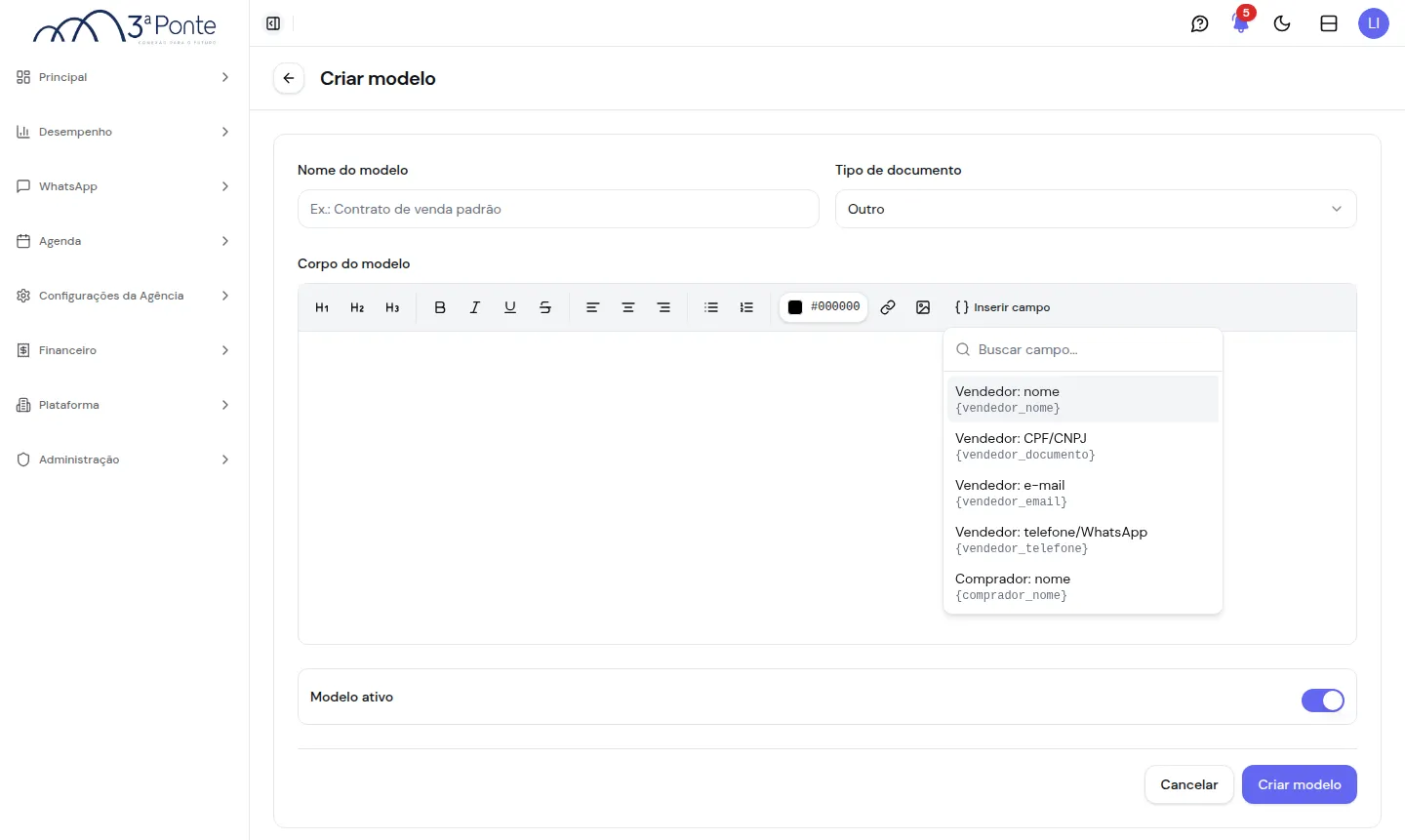Open the Tipo de documento dropdown
Image resolution: width=1405 pixels, height=840 pixels.
pos(1096,209)
